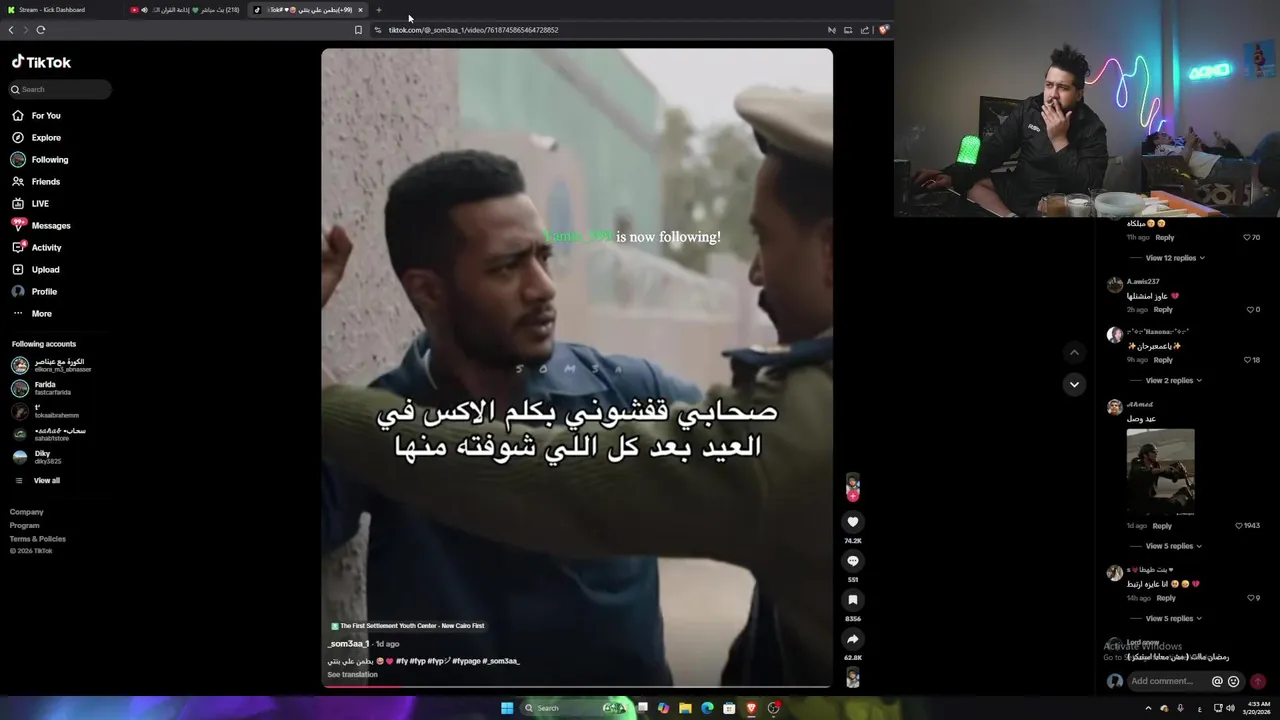Open the emoji picker in comment box
This screenshot has height=720, width=1280.
click(1233, 682)
